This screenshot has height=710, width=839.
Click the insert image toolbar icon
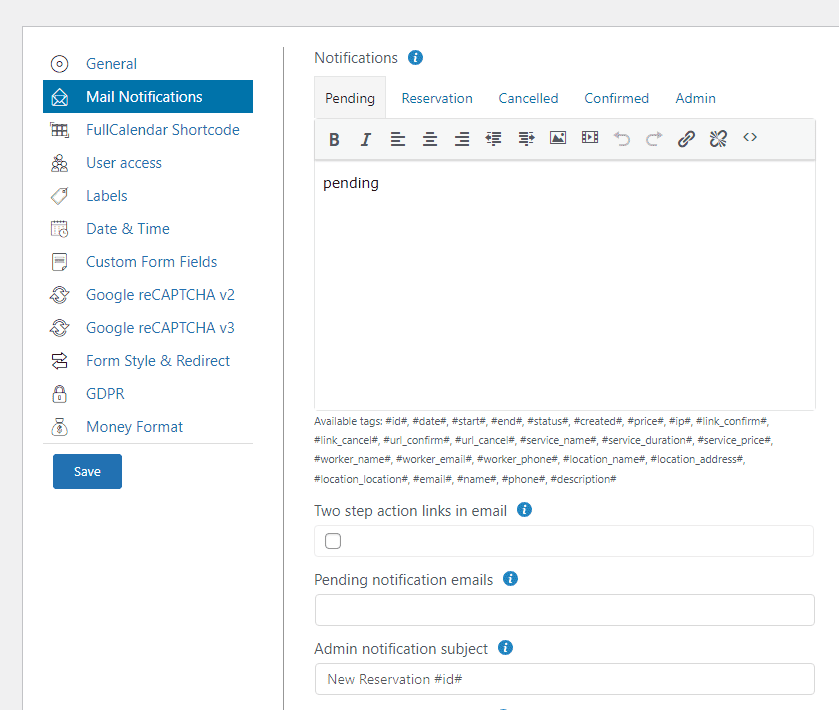click(x=558, y=138)
